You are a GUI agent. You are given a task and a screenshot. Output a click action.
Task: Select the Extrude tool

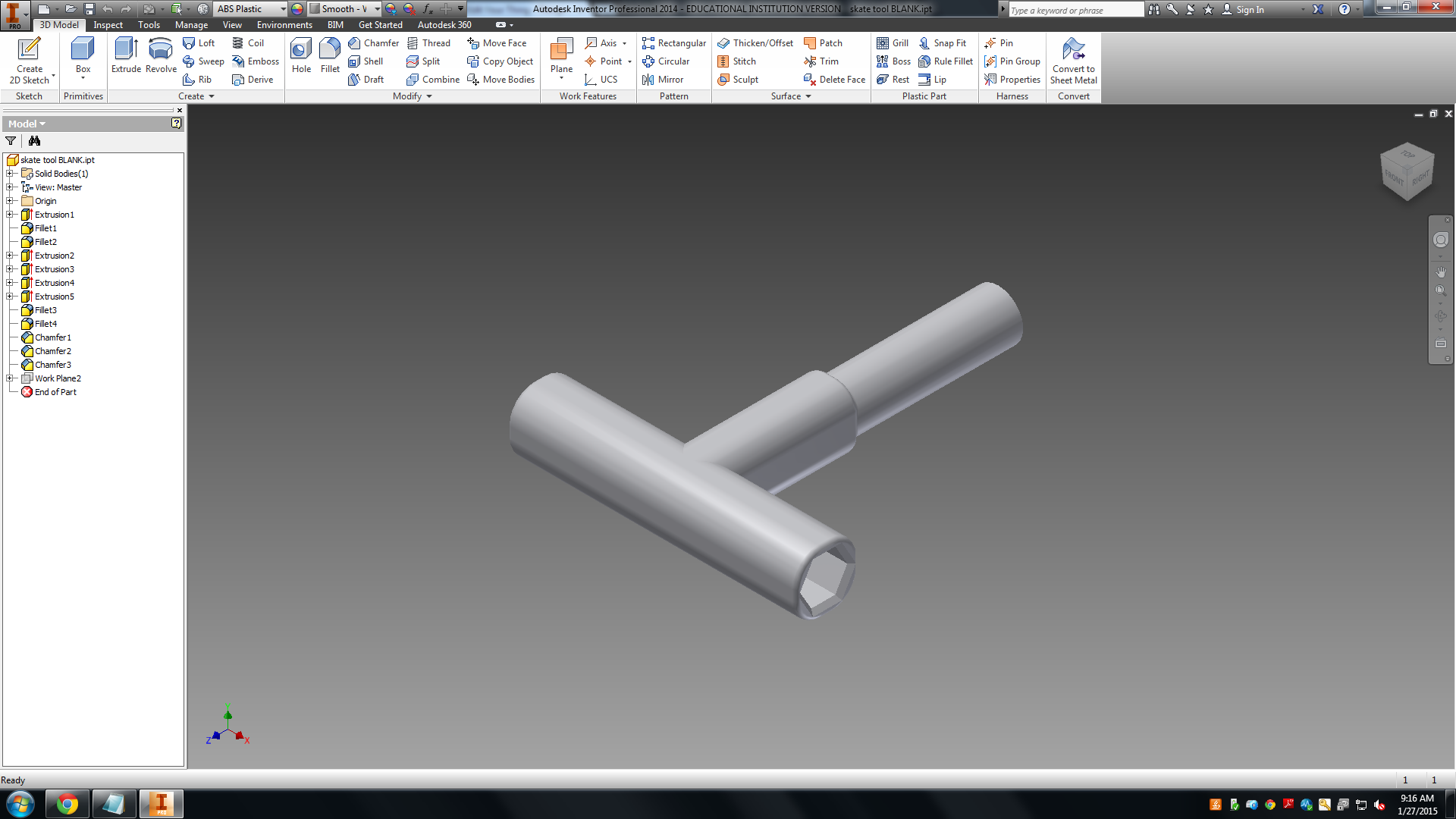(126, 57)
